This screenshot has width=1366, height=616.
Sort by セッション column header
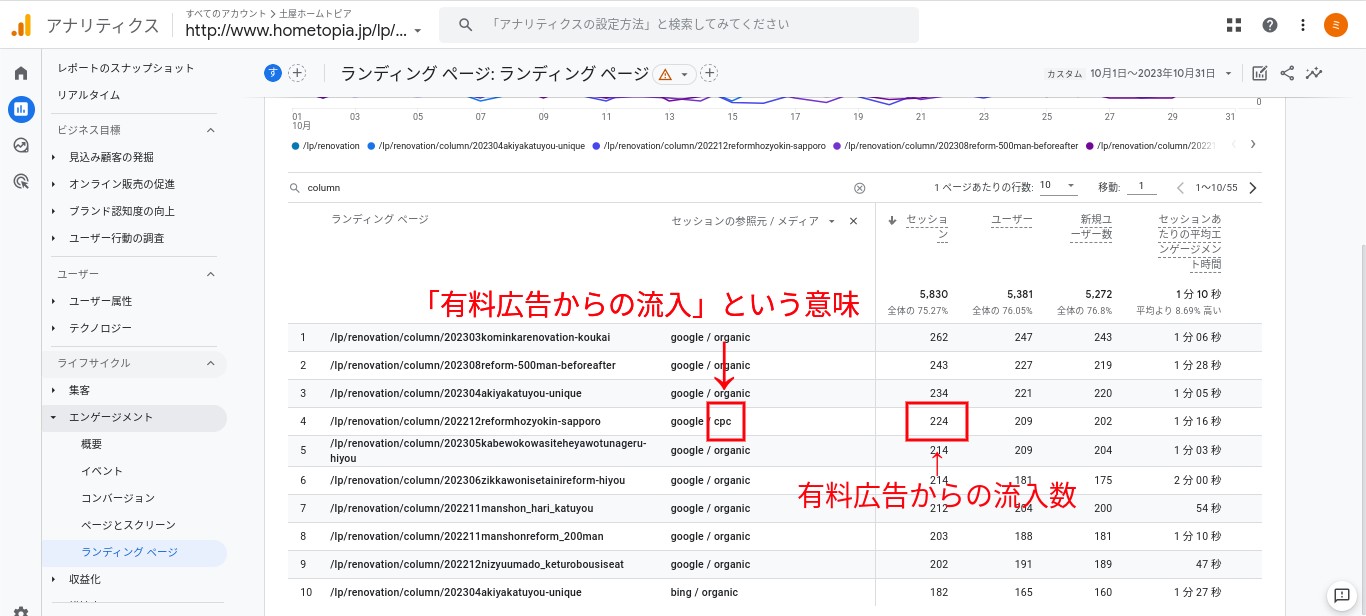926,226
